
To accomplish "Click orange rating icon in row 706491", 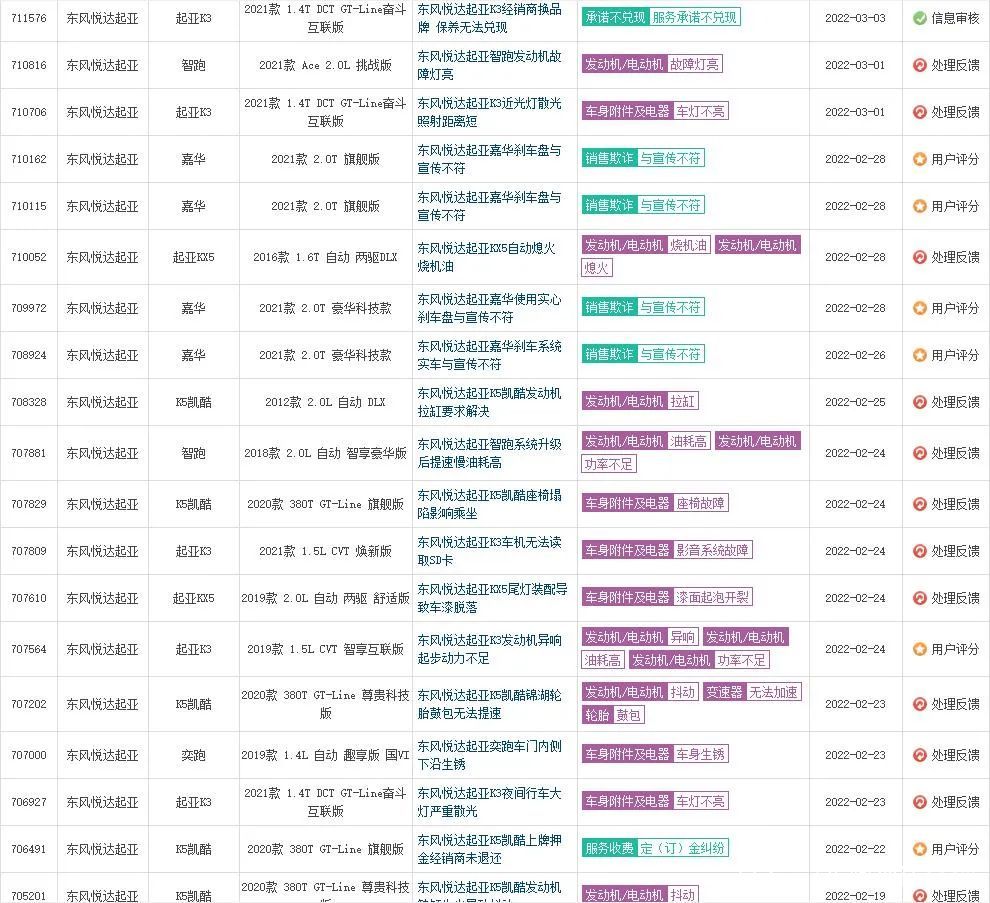I will [919, 849].
